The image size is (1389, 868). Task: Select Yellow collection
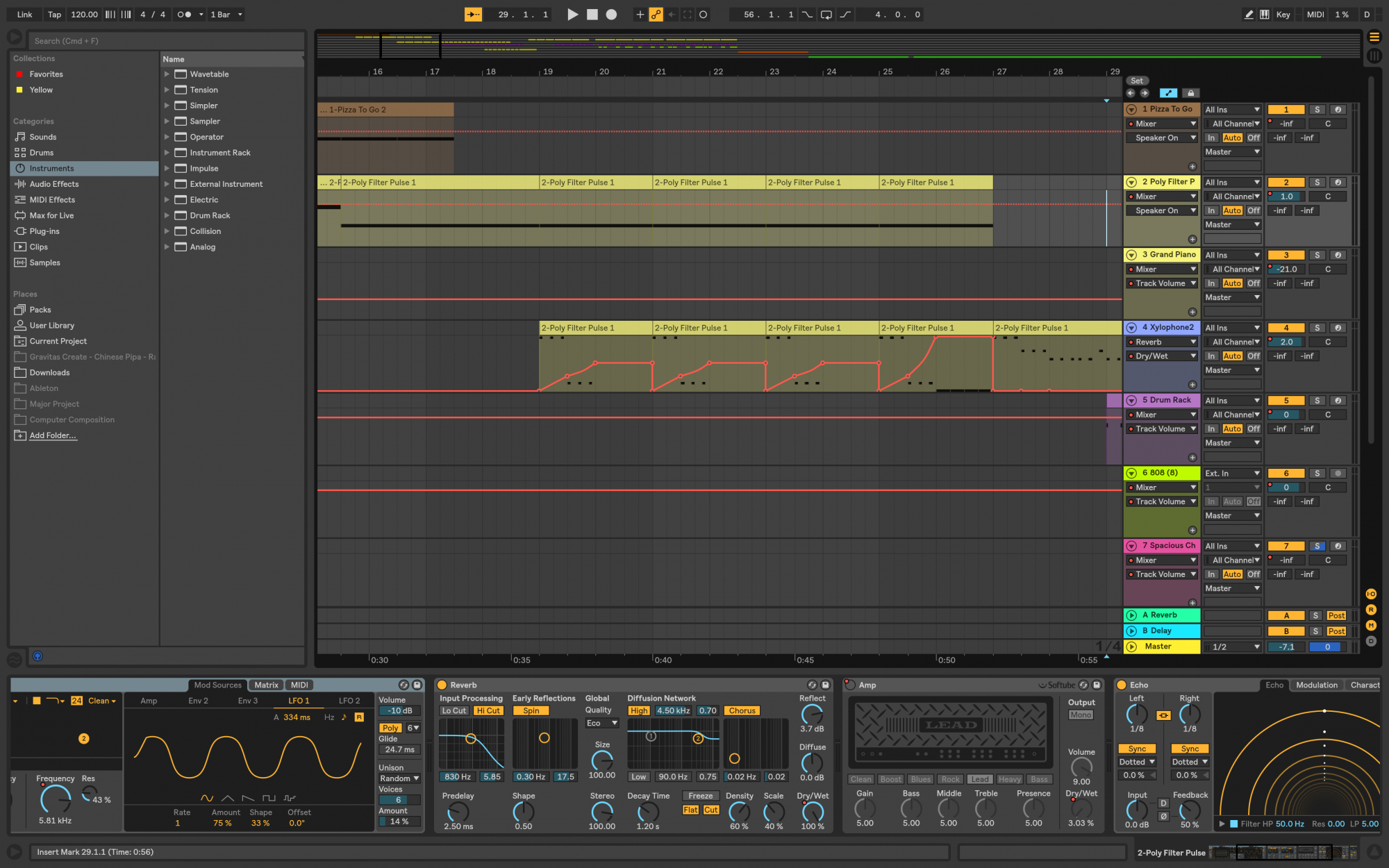pyautogui.click(x=41, y=90)
